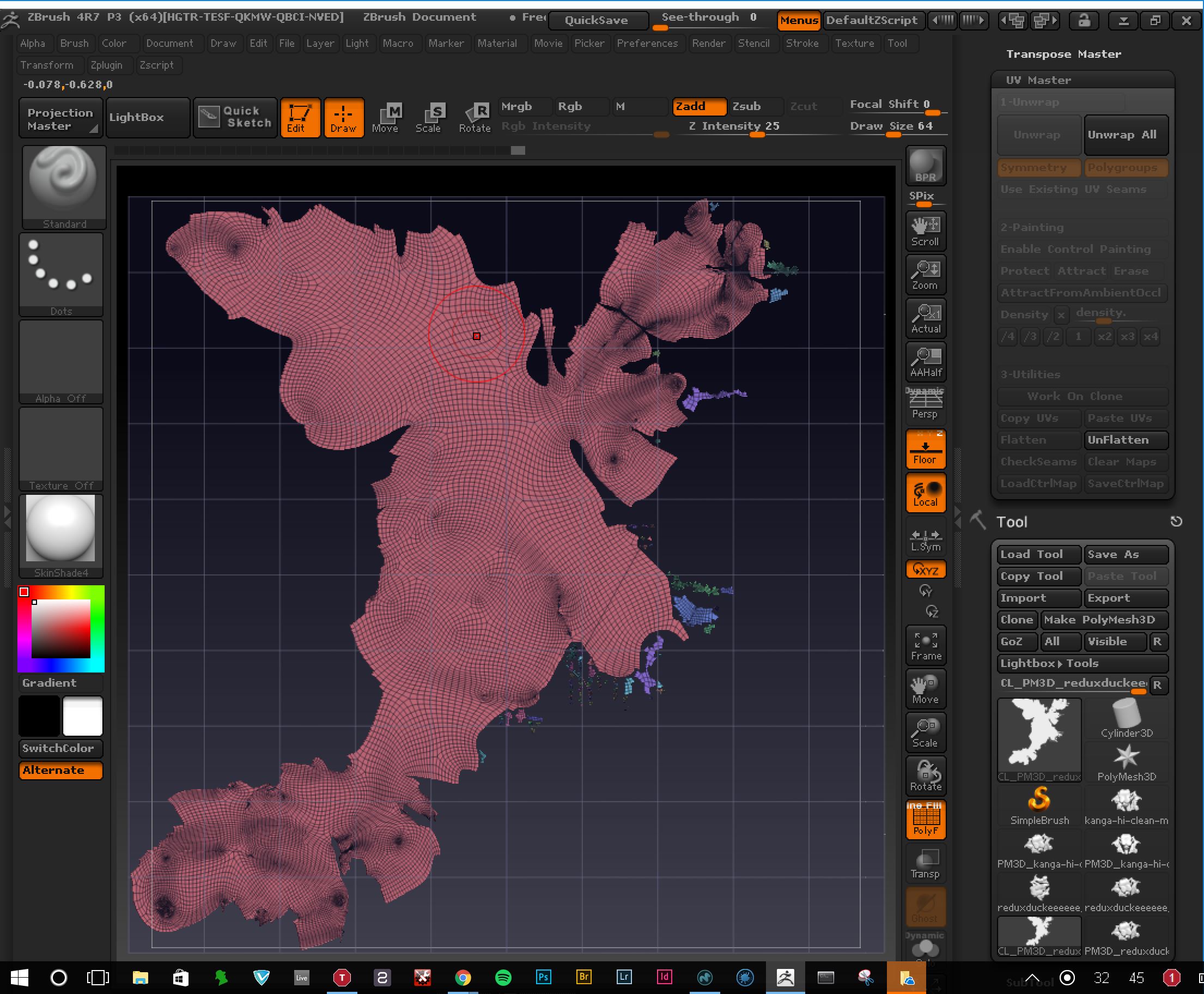Toggle the Floor grid
Image resolution: width=1204 pixels, height=994 pixels.
click(x=925, y=449)
